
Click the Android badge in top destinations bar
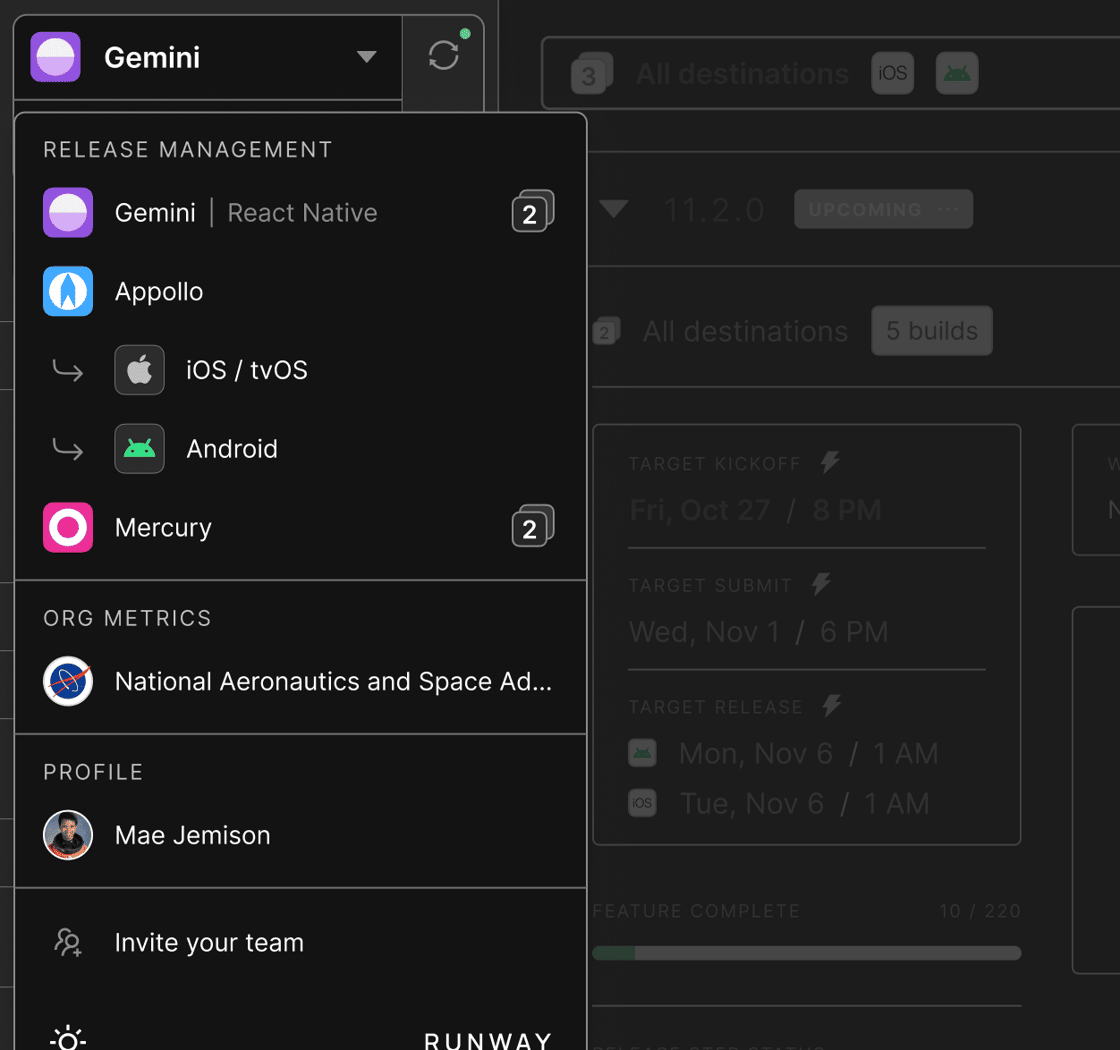point(957,73)
